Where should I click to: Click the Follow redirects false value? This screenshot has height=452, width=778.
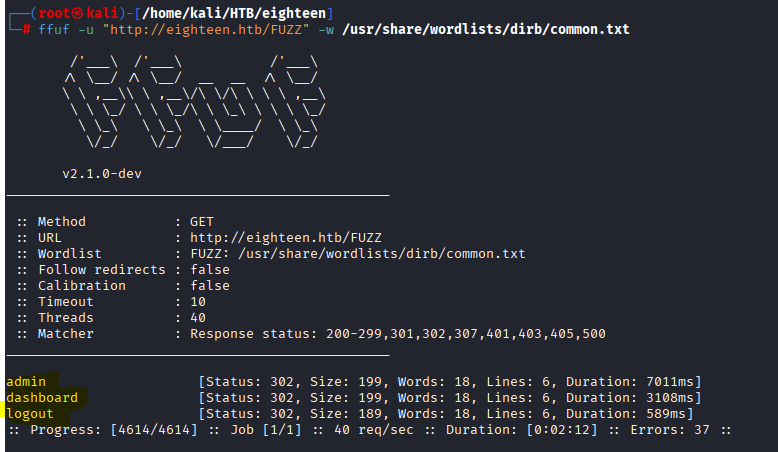(210, 270)
